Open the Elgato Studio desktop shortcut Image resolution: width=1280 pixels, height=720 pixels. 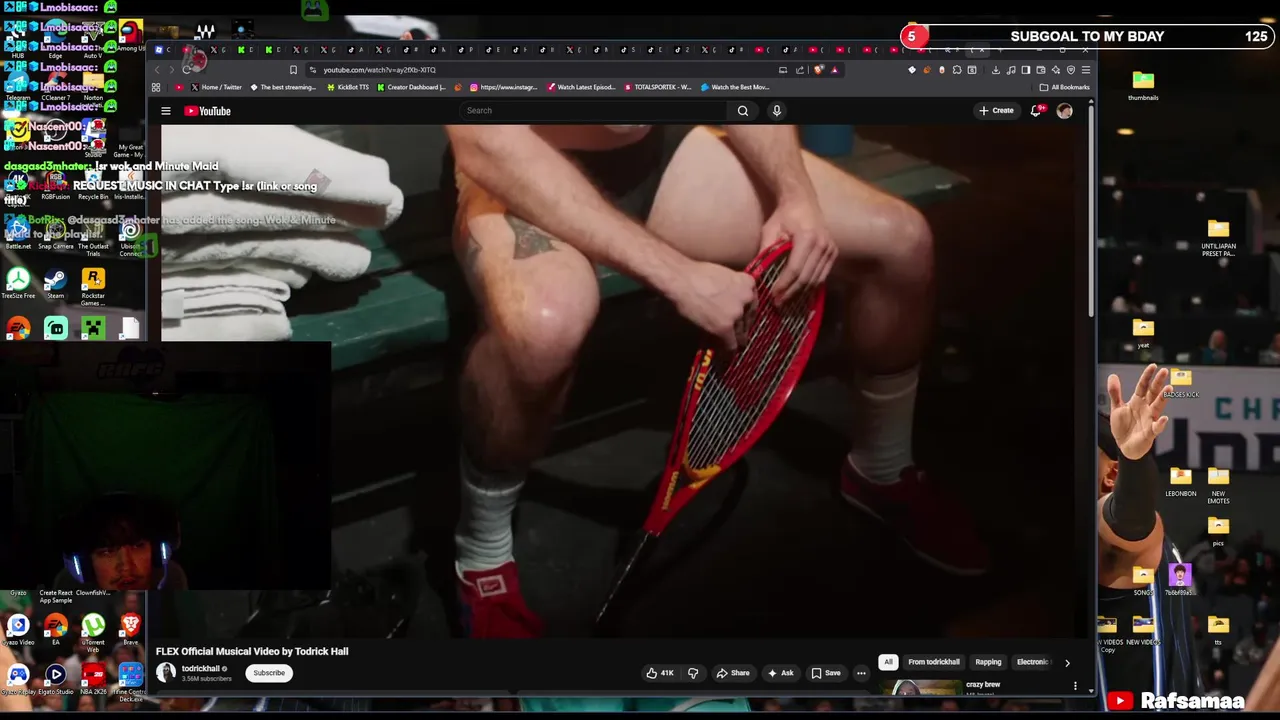click(55, 679)
